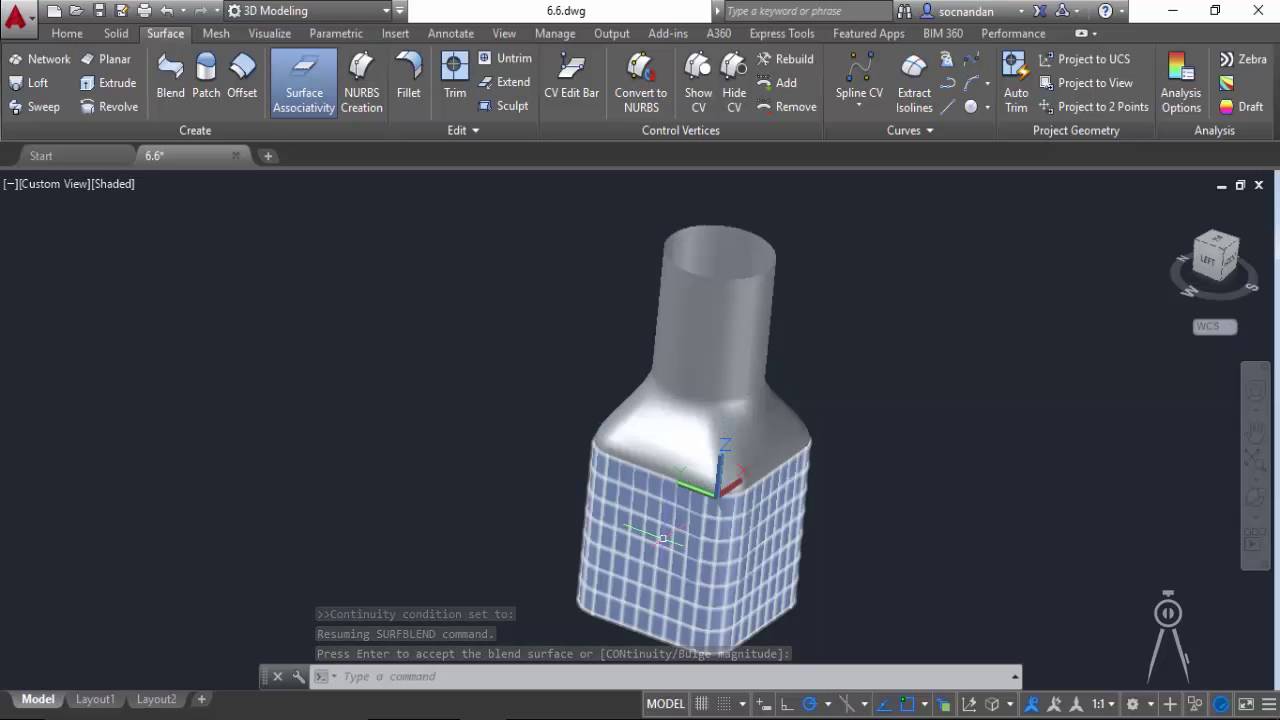Click the Plot printer icon
The image size is (1280, 720).
coord(144,11)
